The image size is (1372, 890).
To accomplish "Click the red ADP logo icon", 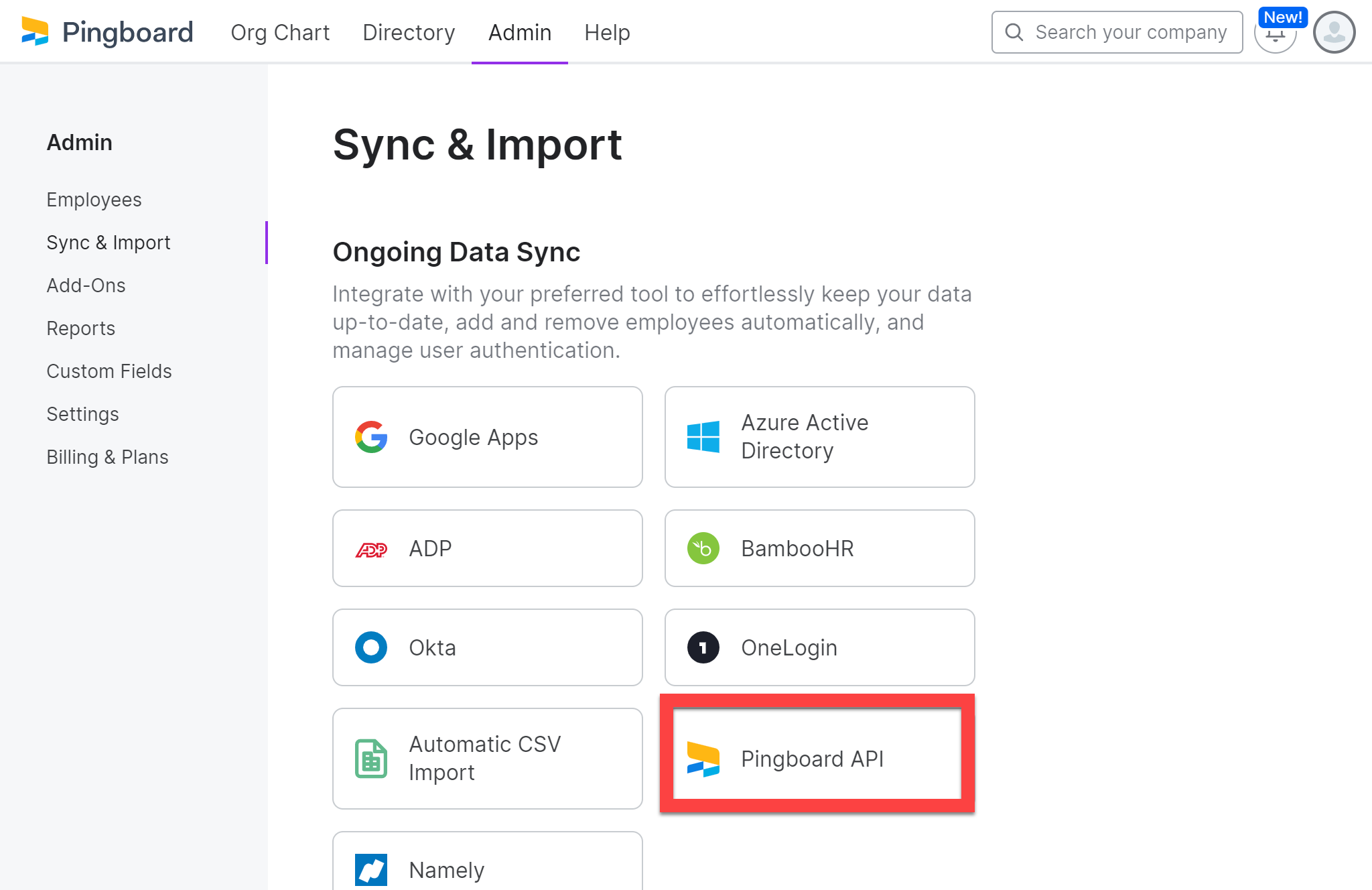I will [371, 550].
